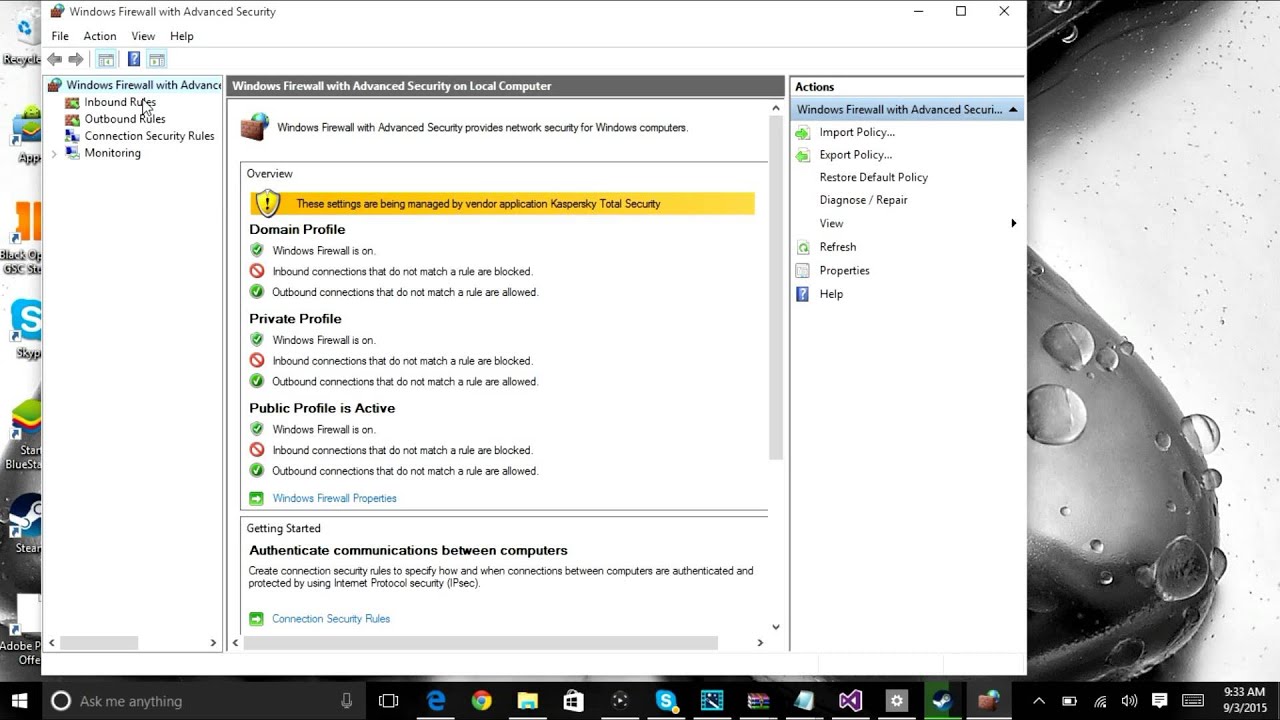Open Steam from the taskbar

coord(942,701)
